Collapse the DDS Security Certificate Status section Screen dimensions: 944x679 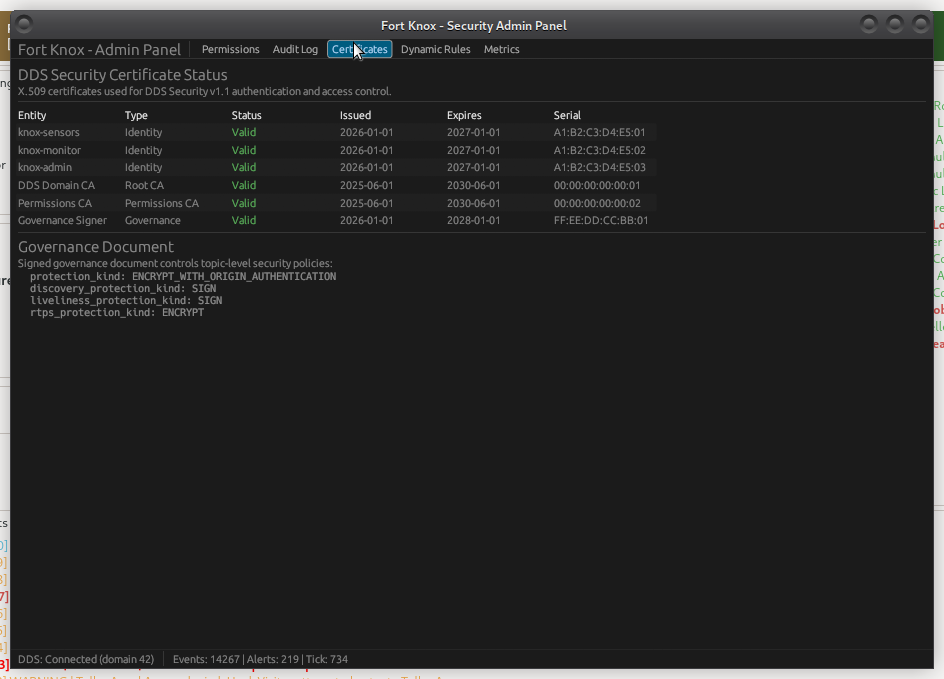click(x=122, y=74)
